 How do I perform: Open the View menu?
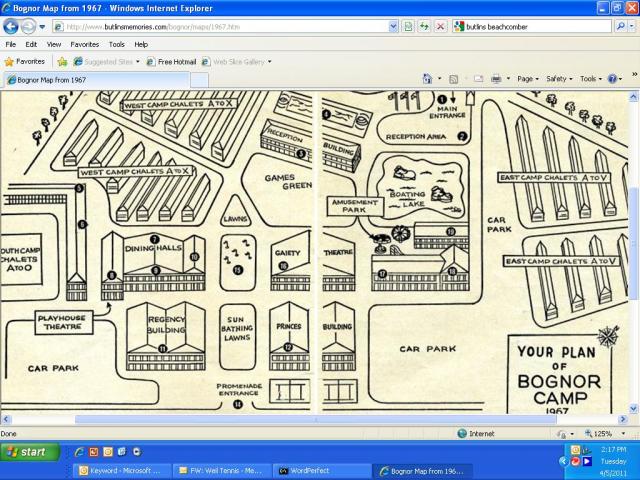point(53,44)
